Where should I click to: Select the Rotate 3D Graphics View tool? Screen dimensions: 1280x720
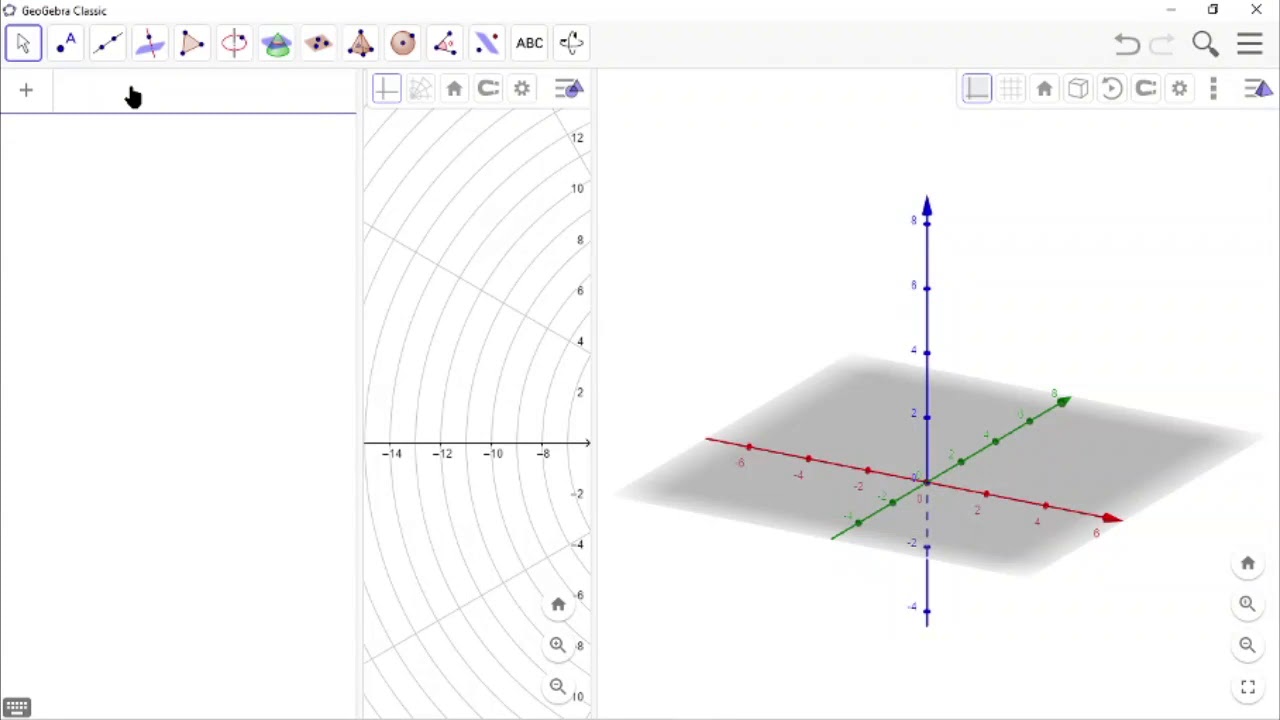571,43
